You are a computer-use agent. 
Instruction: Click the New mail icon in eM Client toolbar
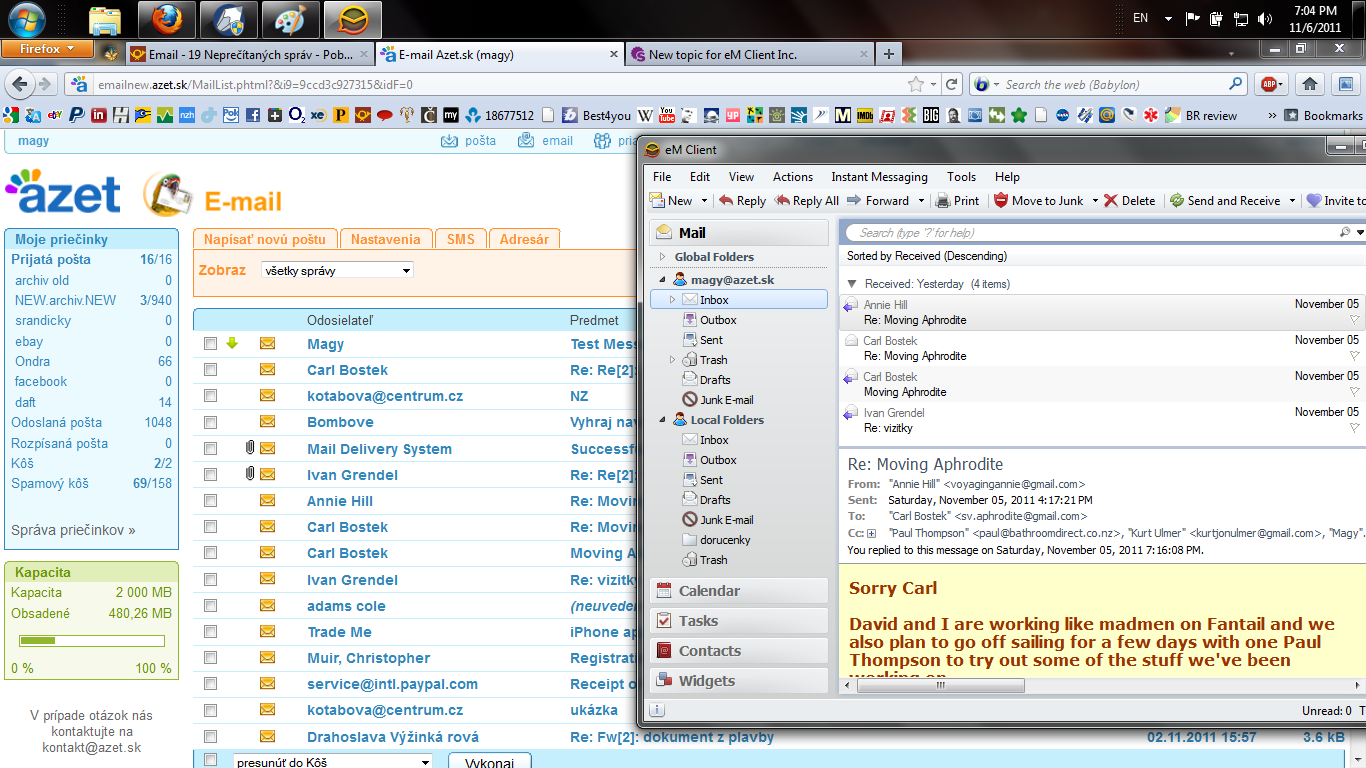coord(659,200)
